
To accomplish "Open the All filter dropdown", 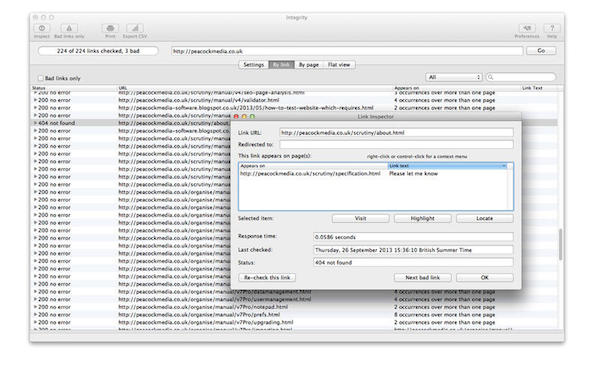I will [x=453, y=77].
